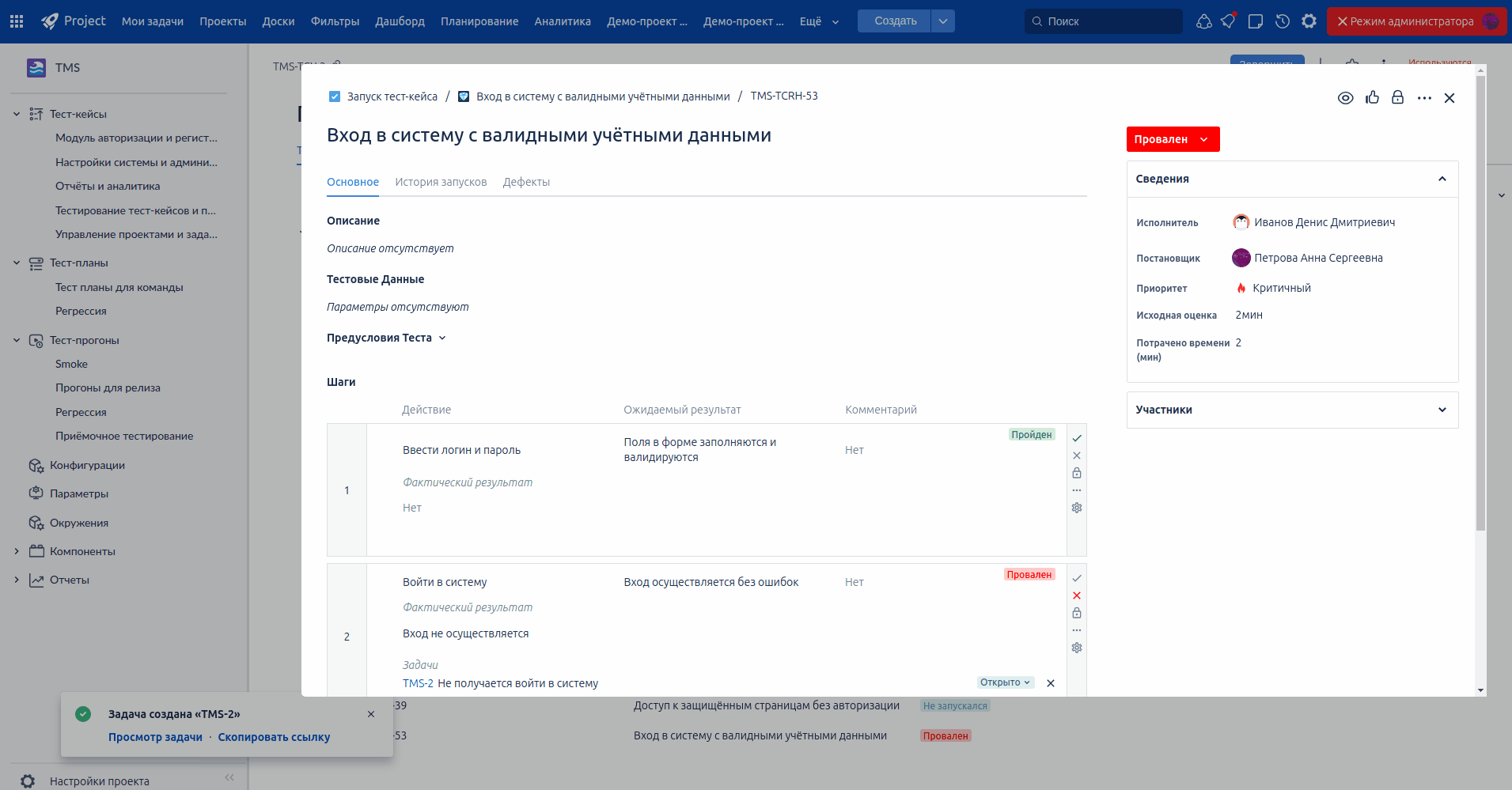Expand Предусловия Теста section
This screenshot has height=790, width=1512.
(x=386, y=338)
